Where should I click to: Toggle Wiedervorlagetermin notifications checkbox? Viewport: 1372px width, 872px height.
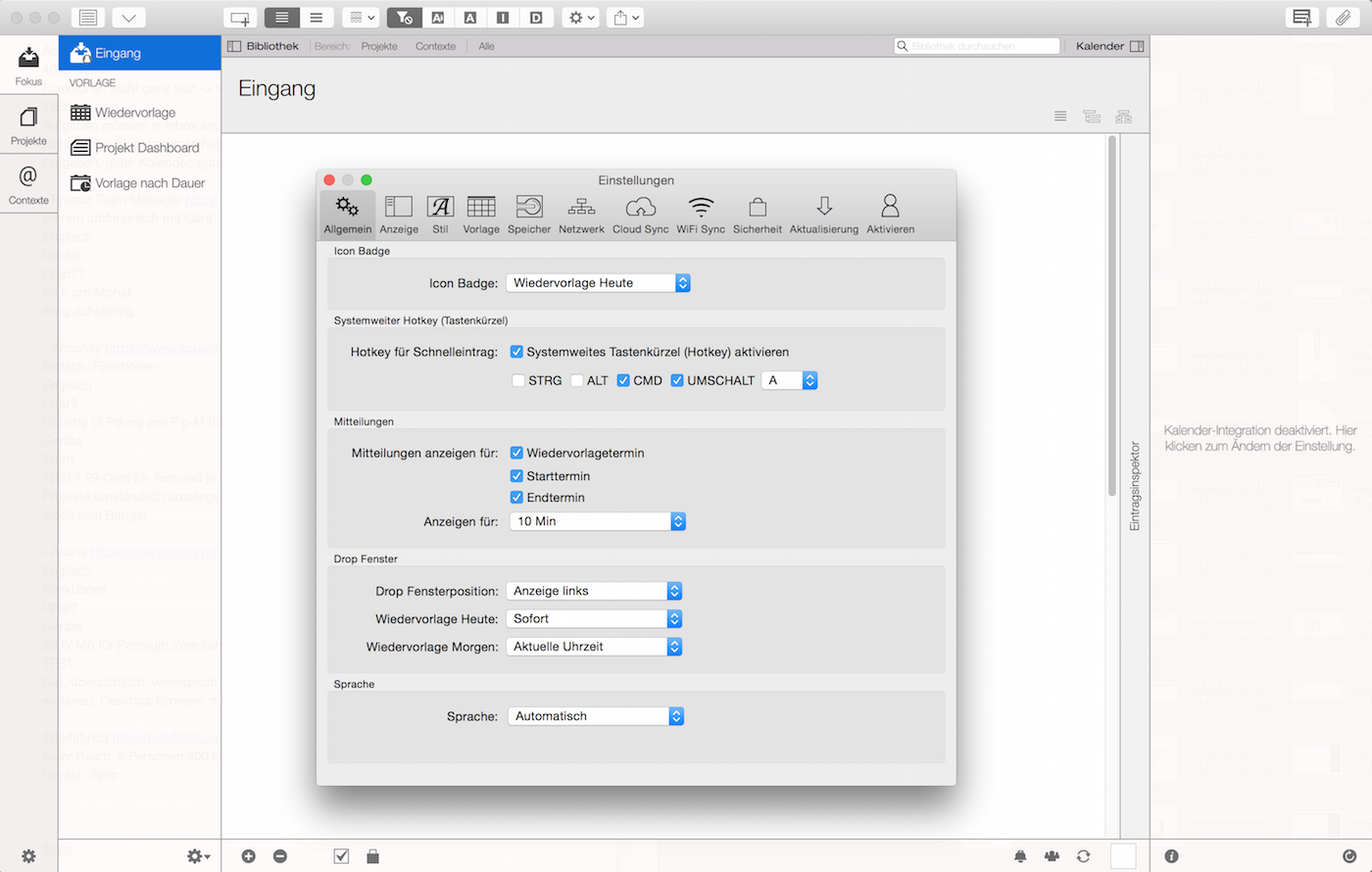click(516, 454)
